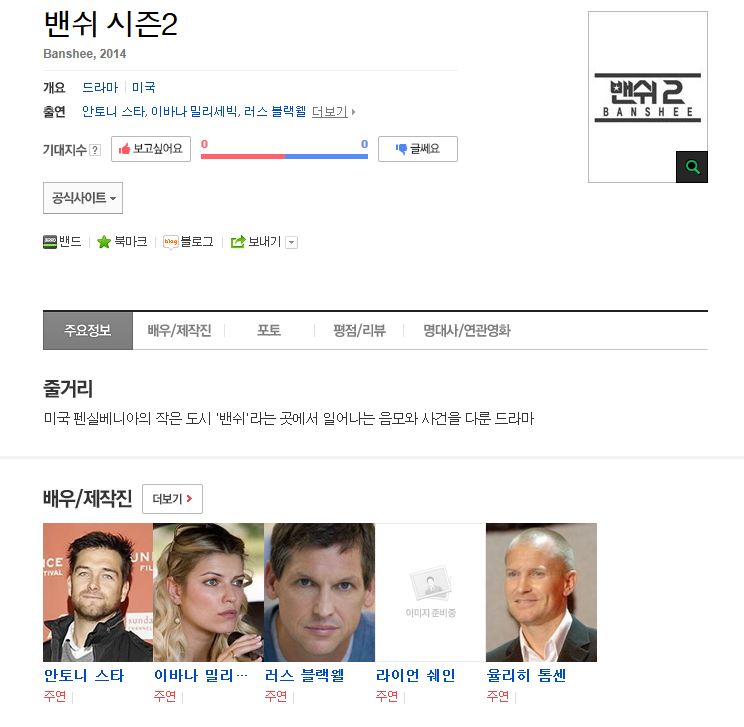This screenshot has height=727, width=744.
Task: Open the 명대사/연관영화 tab
Action: pyautogui.click(x=466, y=330)
